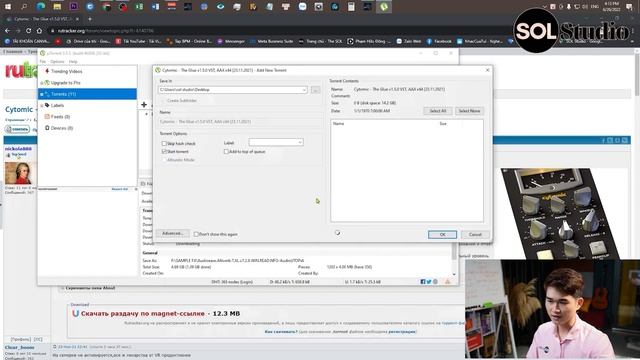Toggle the Skip hash check checkbox
The width and height of the screenshot is (640, 360).
pos(164,144)
